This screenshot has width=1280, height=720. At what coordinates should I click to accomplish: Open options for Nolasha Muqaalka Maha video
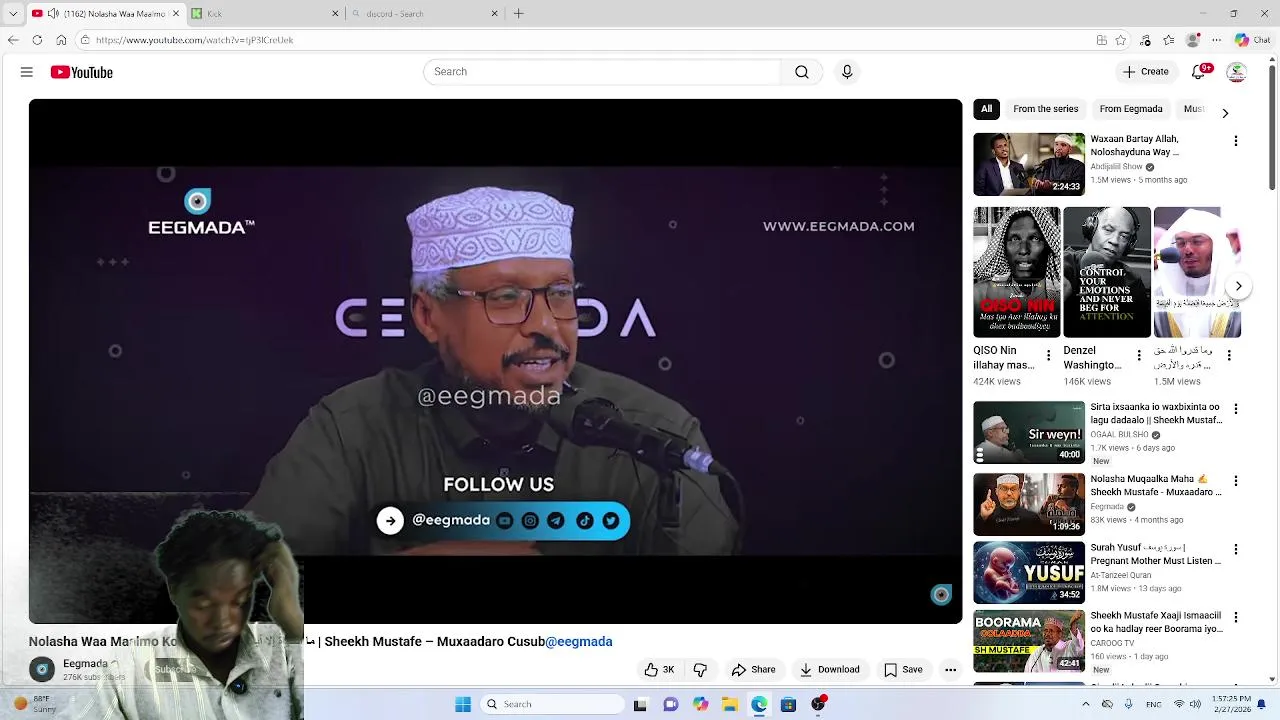pos(1236,481)
